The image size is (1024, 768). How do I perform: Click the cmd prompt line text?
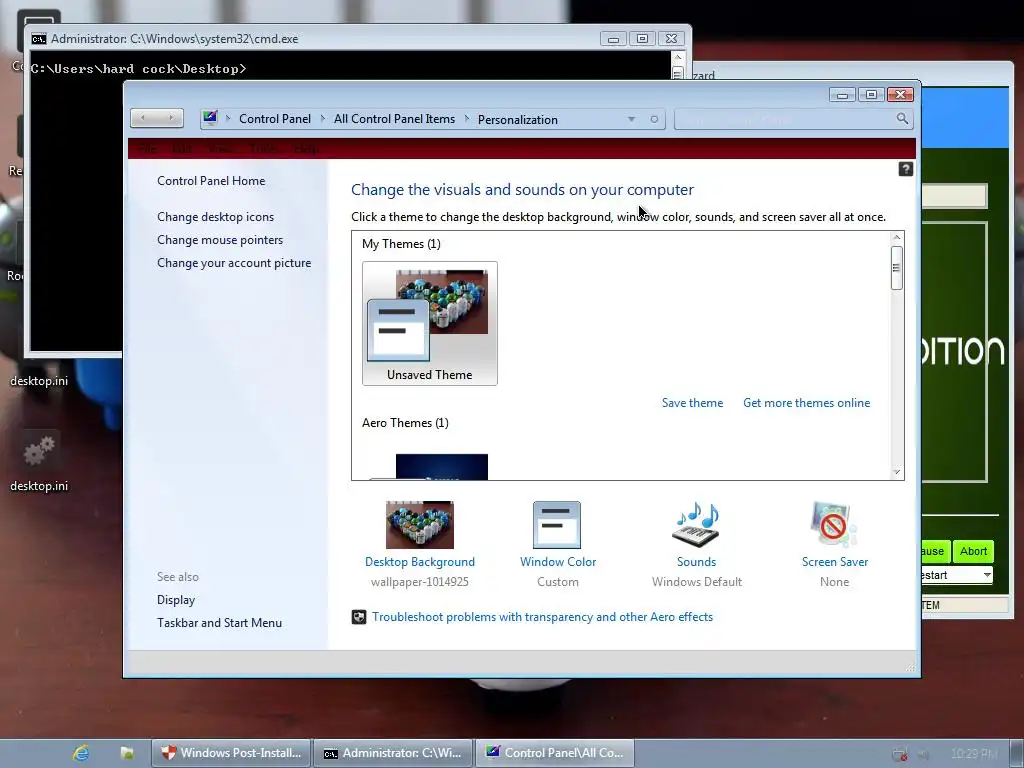138,69
